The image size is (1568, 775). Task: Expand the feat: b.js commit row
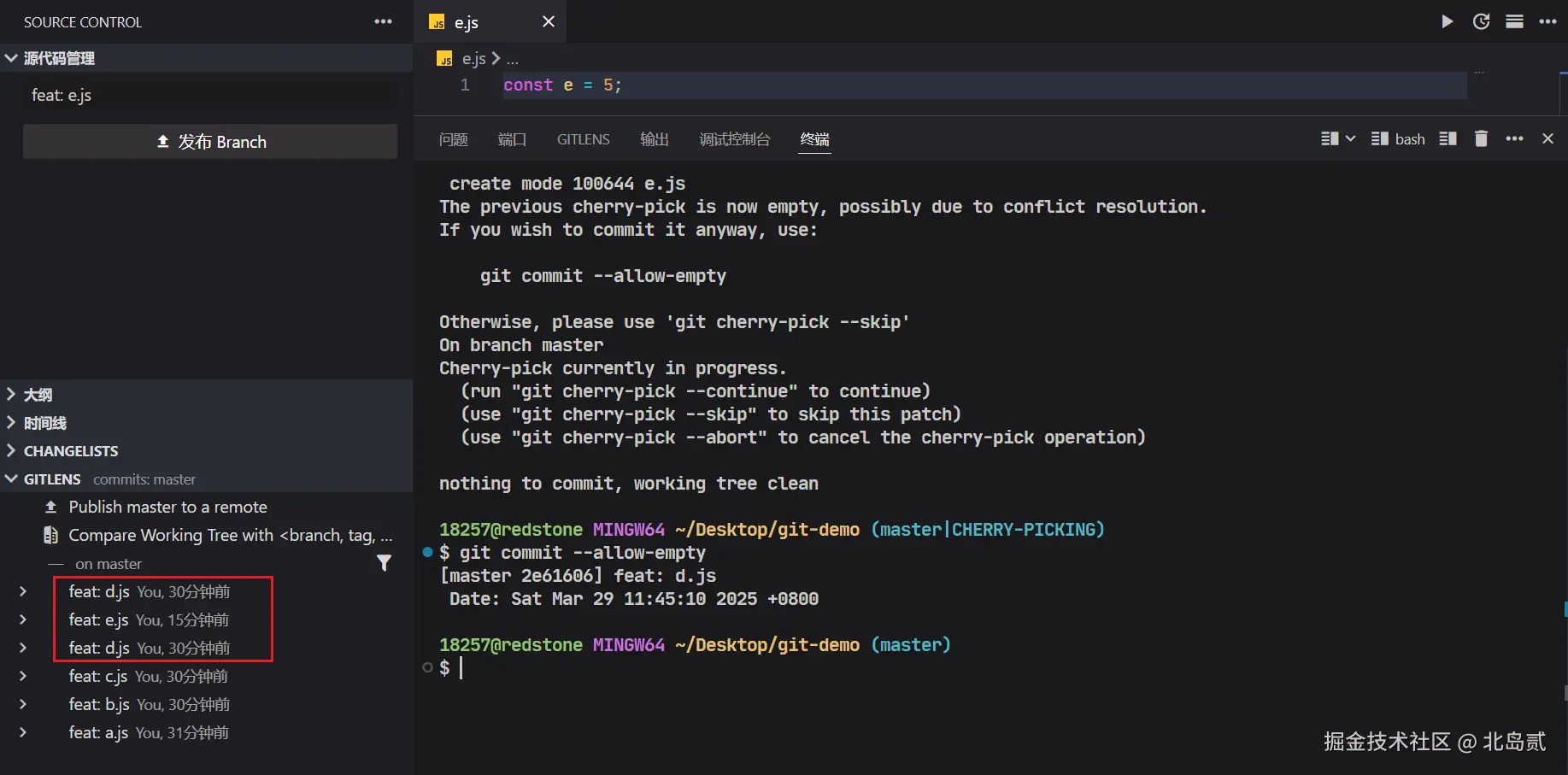coord(23,704)
